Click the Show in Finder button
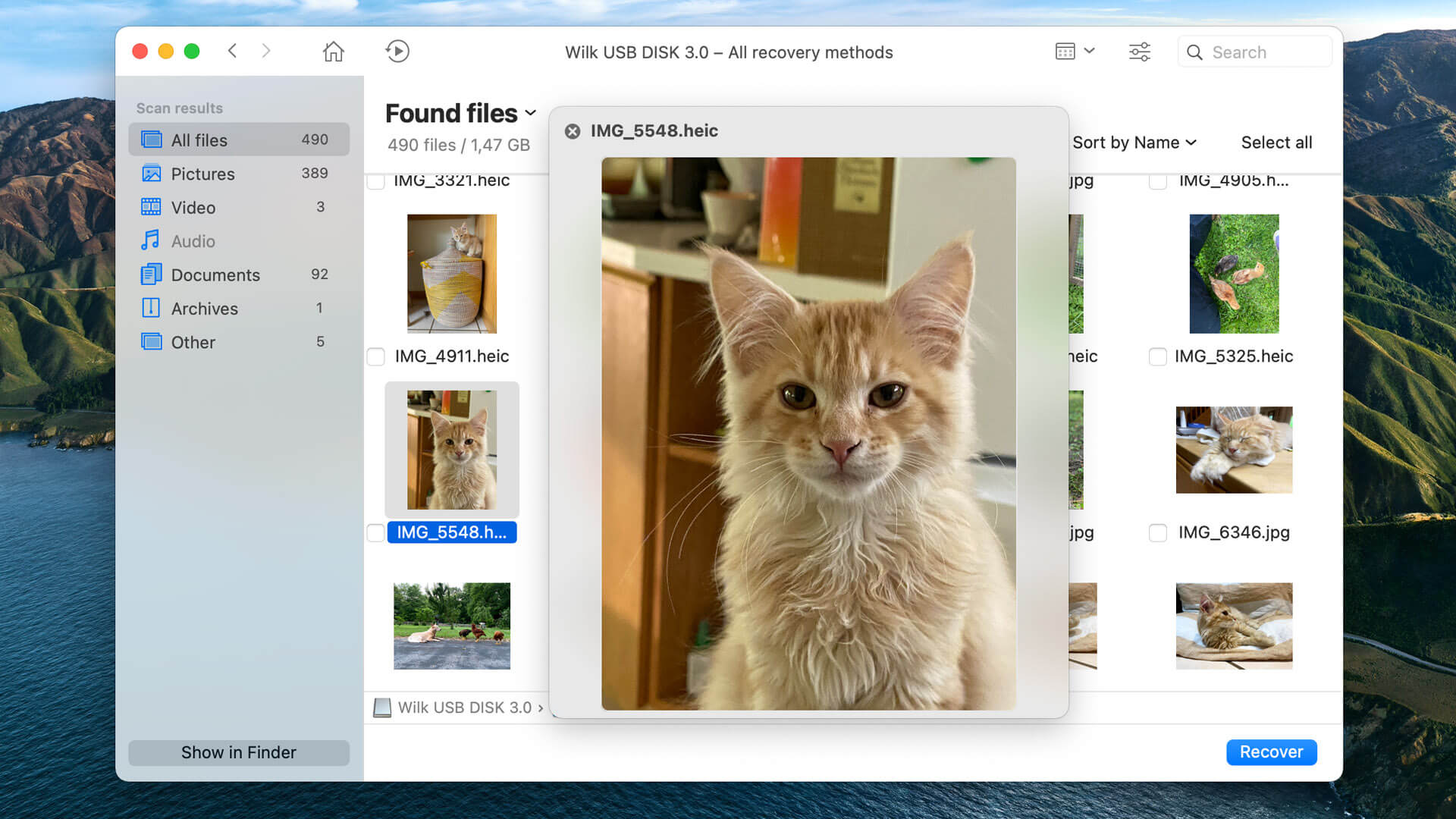Viewport: 1456px width, 819px height. click(x=238, y=751)
